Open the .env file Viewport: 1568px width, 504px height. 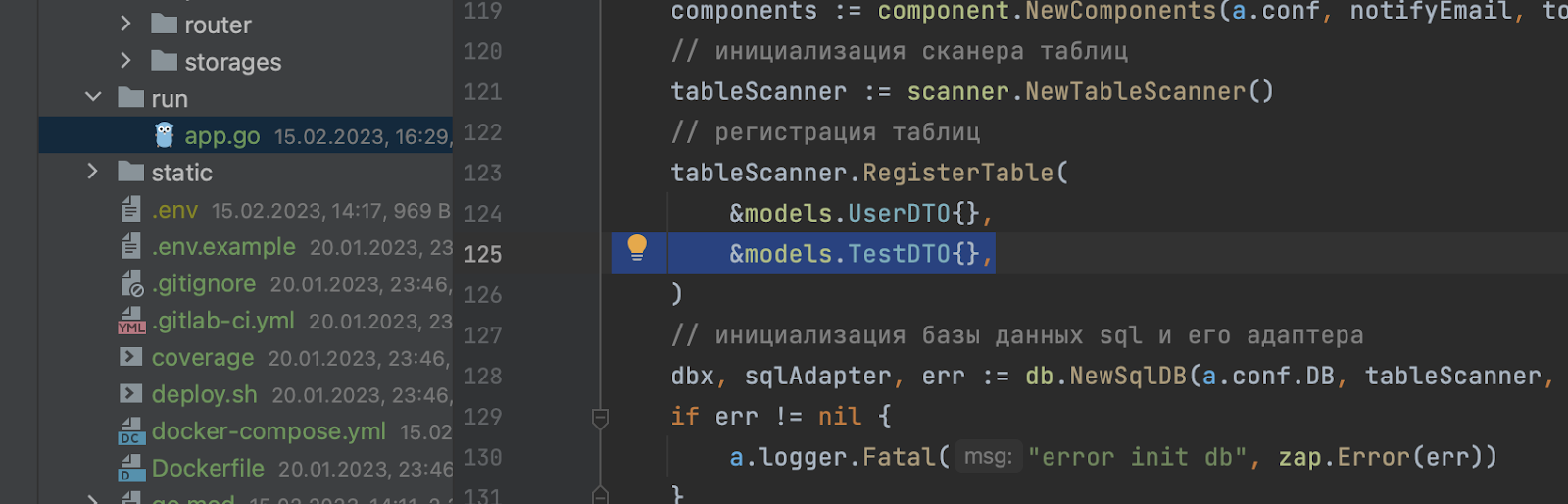(x=174, y=210)
